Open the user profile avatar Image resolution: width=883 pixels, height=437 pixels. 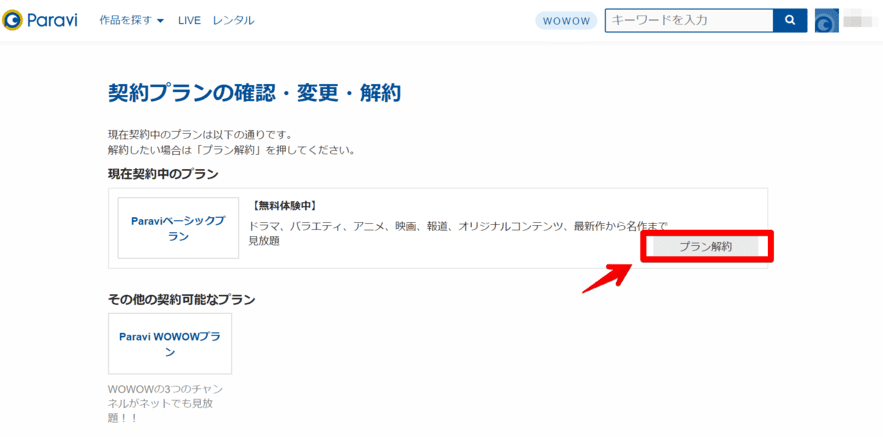pyautogui.click(x=827, y=21)
